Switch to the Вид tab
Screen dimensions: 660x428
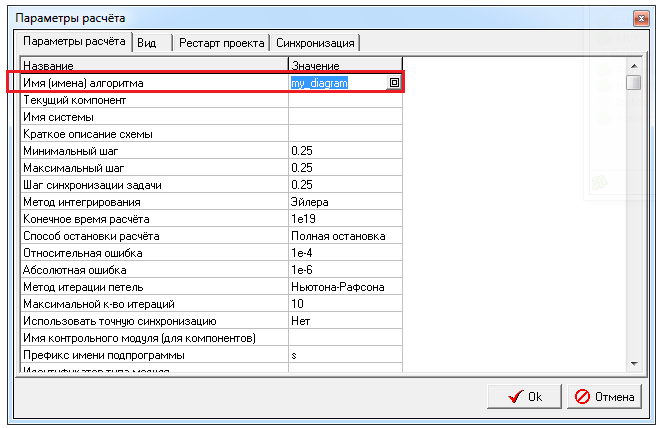pos(147,42)
